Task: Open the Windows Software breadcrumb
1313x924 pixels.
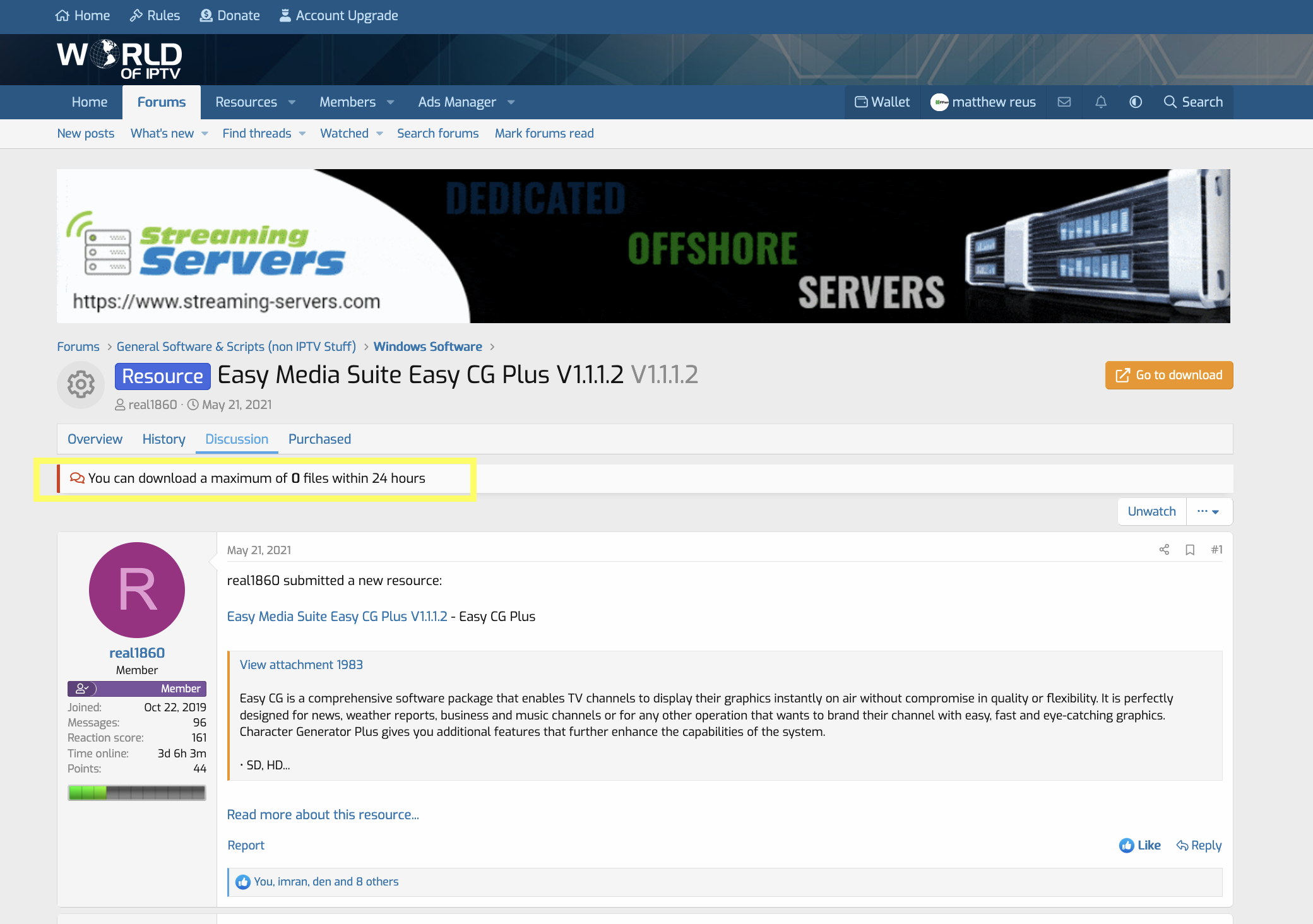Action: point(428,346)
